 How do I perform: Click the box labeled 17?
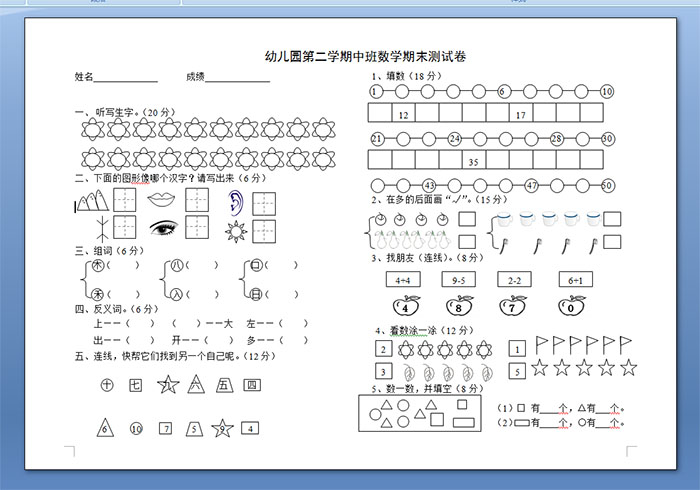pyautogui.click(x=521, y=112)
